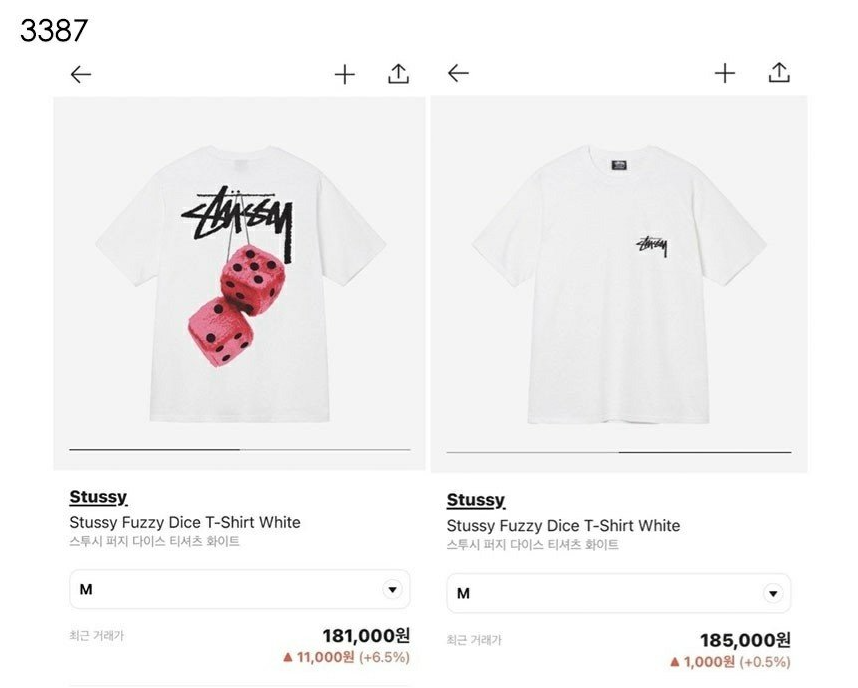Click left product title Stussy Fuzzy Dice T-Shirt White
This screenshot has width=858, height=688.
[185, 522]
